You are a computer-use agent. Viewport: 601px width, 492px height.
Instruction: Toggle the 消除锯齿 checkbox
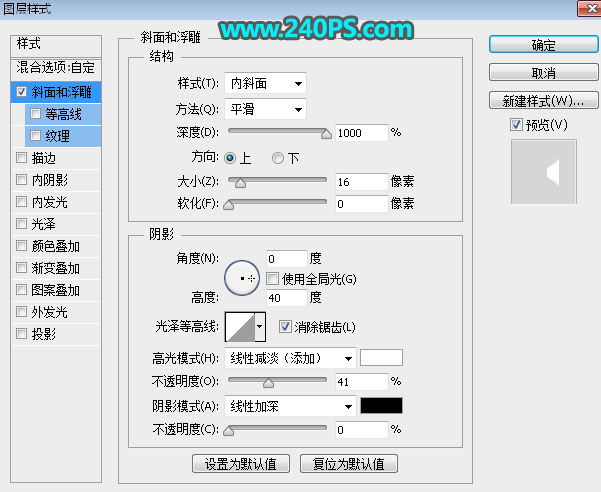point(286,326)
